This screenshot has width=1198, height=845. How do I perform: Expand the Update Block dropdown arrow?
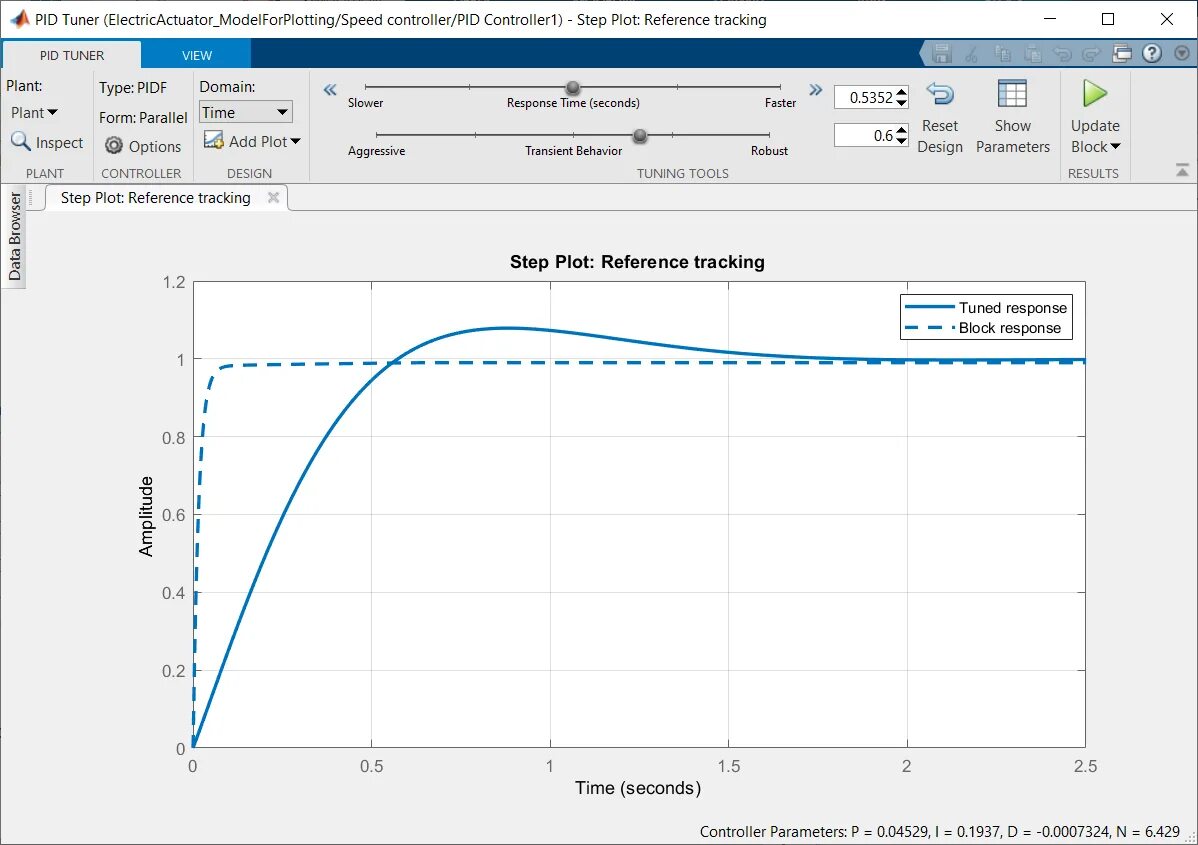pyautogui.click(x=1115, y=147)
